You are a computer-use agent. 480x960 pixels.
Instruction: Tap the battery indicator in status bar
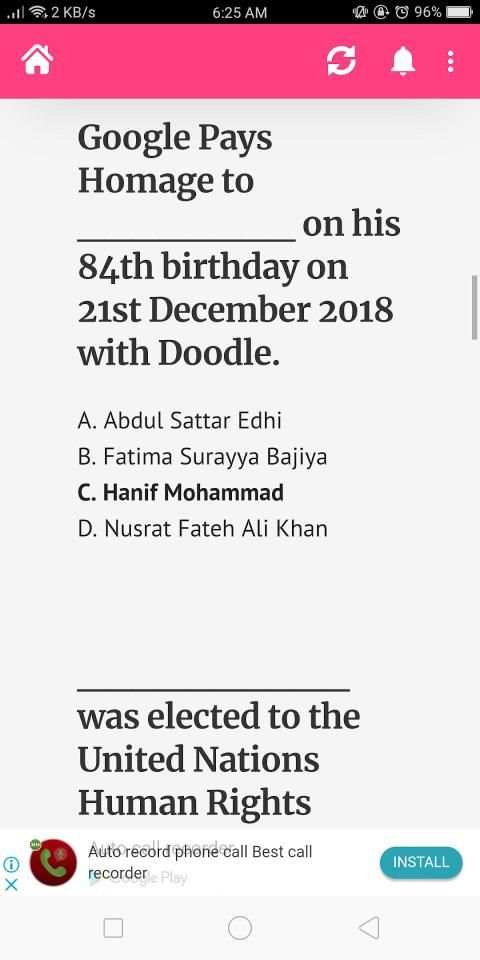click(x=459, y=12)
